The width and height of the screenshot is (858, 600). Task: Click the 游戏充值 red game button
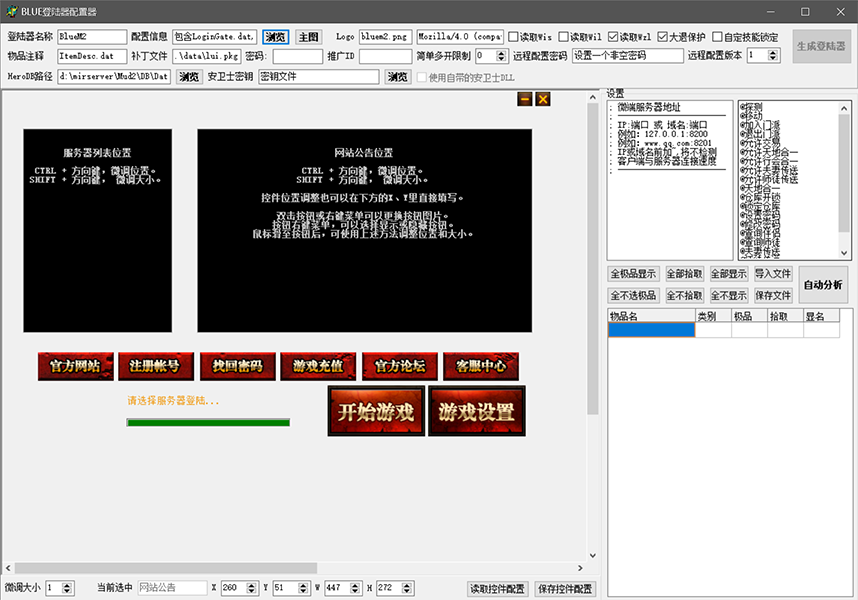coord(318,366)
